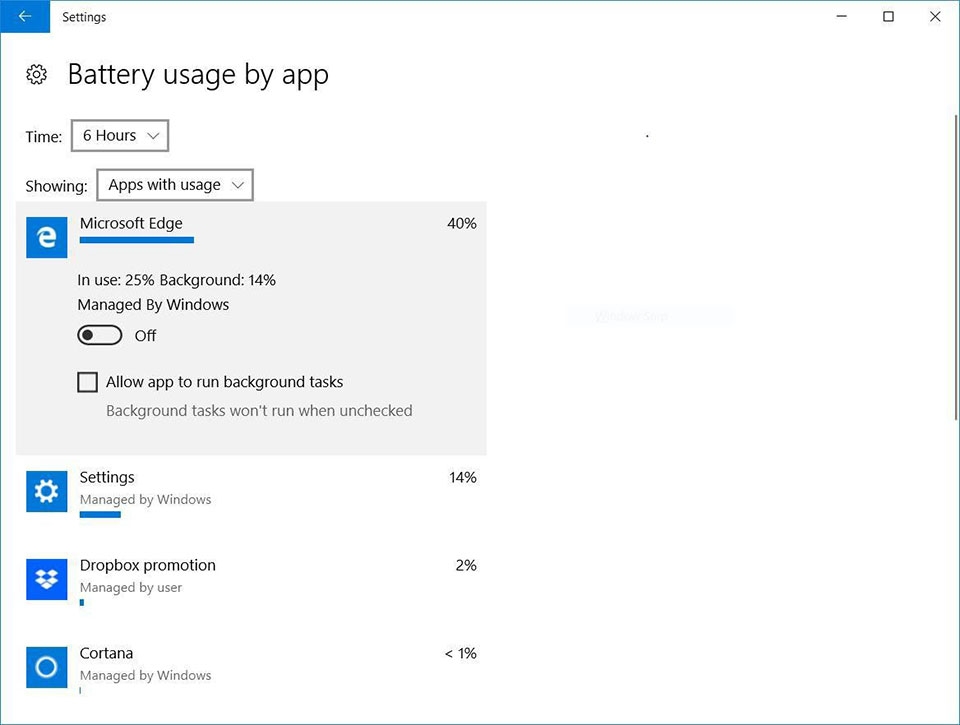The height and width of the screenshot is (725, 960).
Task: Click the 14% value for Settings
Action: (x=463, y=478)
